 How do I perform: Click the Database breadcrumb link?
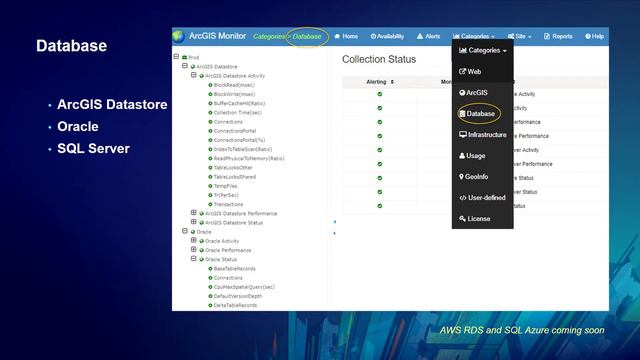pos(307,36)
